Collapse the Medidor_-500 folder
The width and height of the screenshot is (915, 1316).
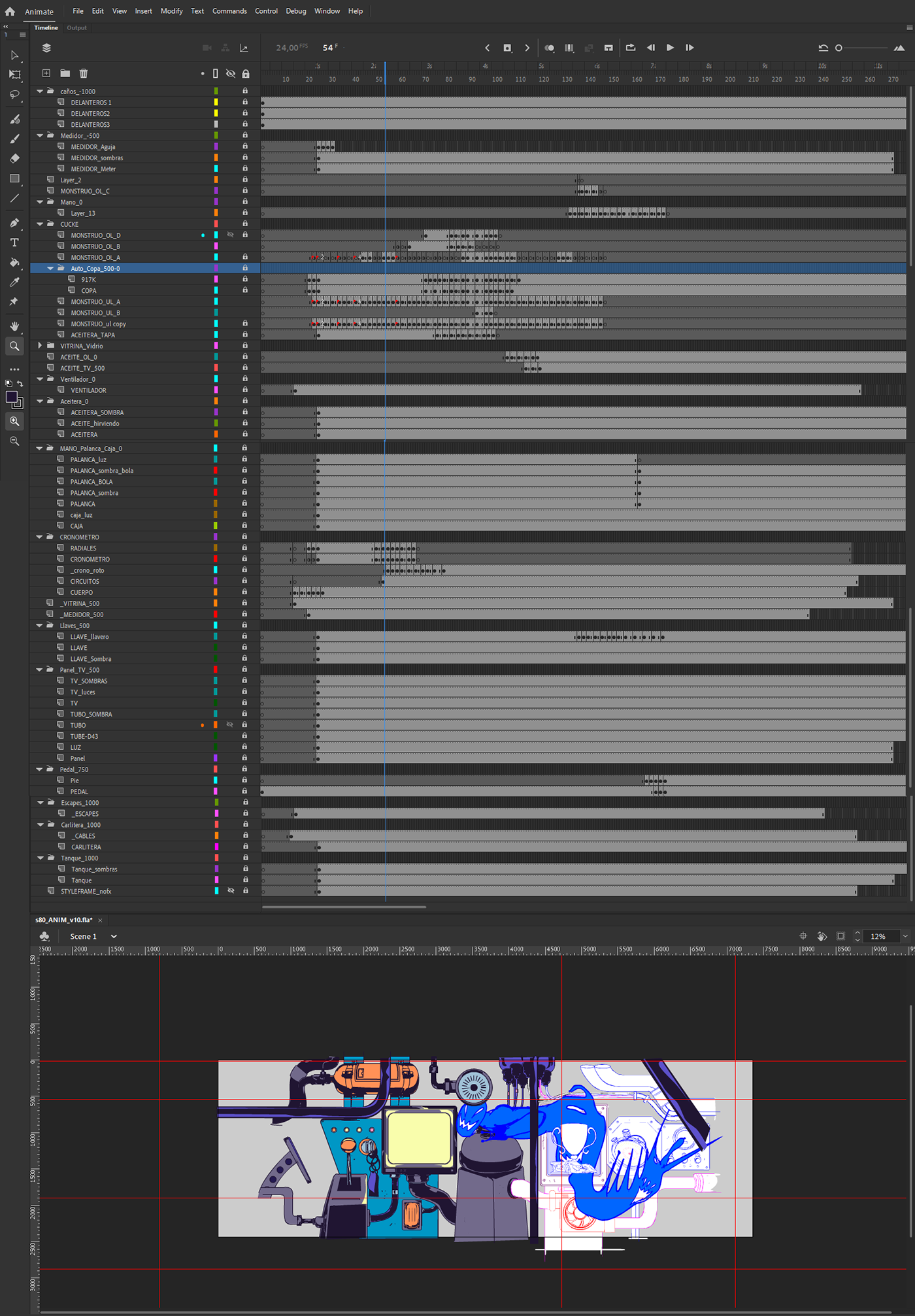[40, 136]
